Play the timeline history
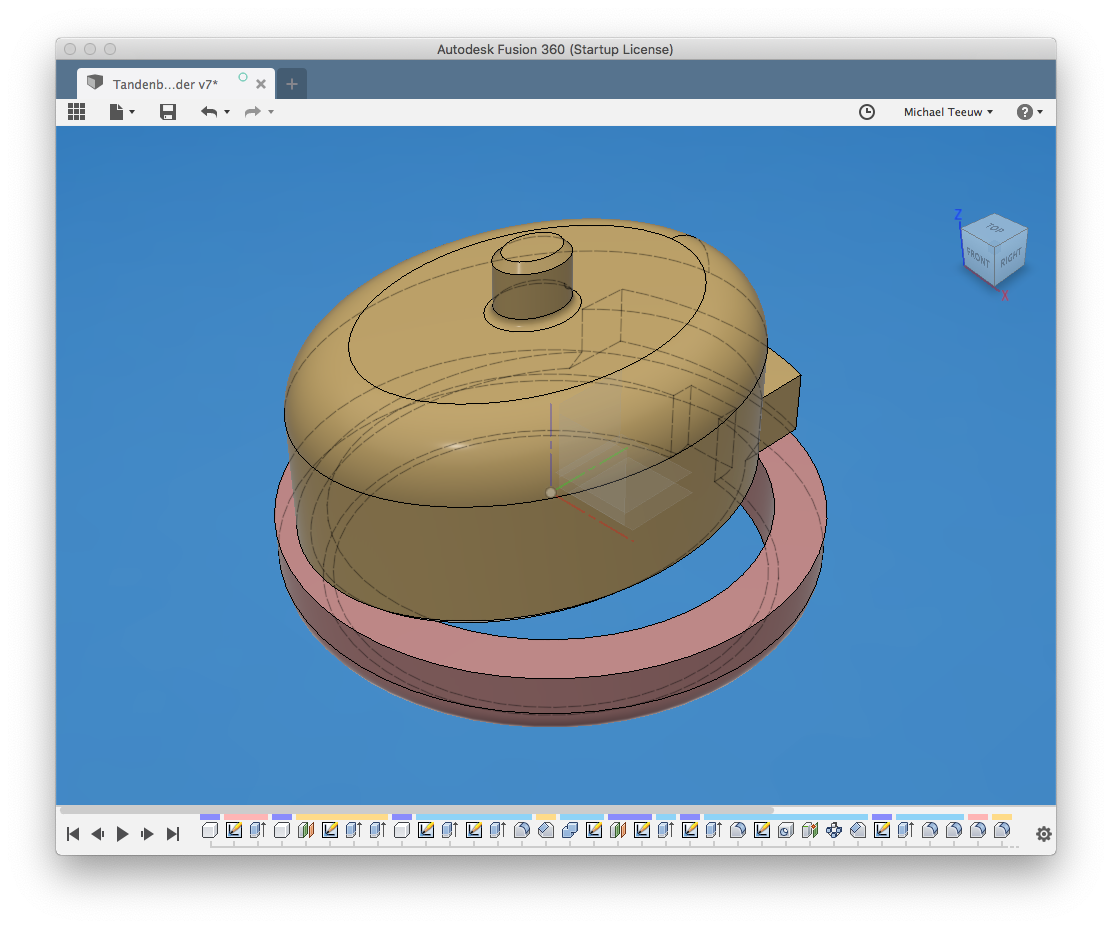Viewport: 1112px width, 929px height. coord(123,834)
